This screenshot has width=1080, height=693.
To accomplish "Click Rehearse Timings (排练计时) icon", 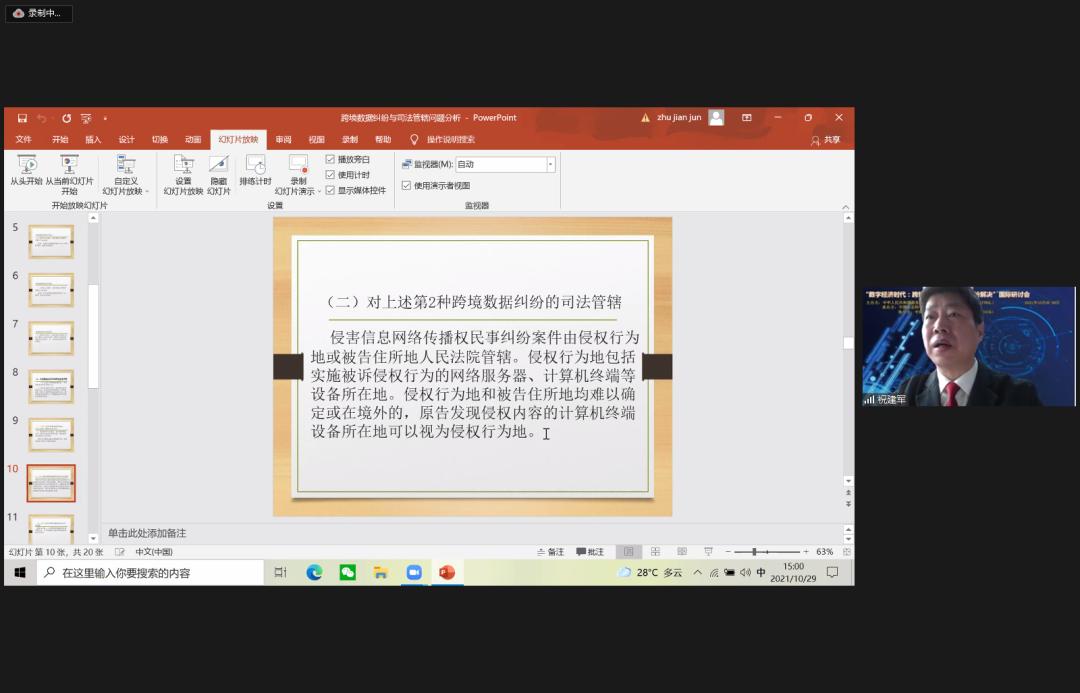I will coord(255,165).
